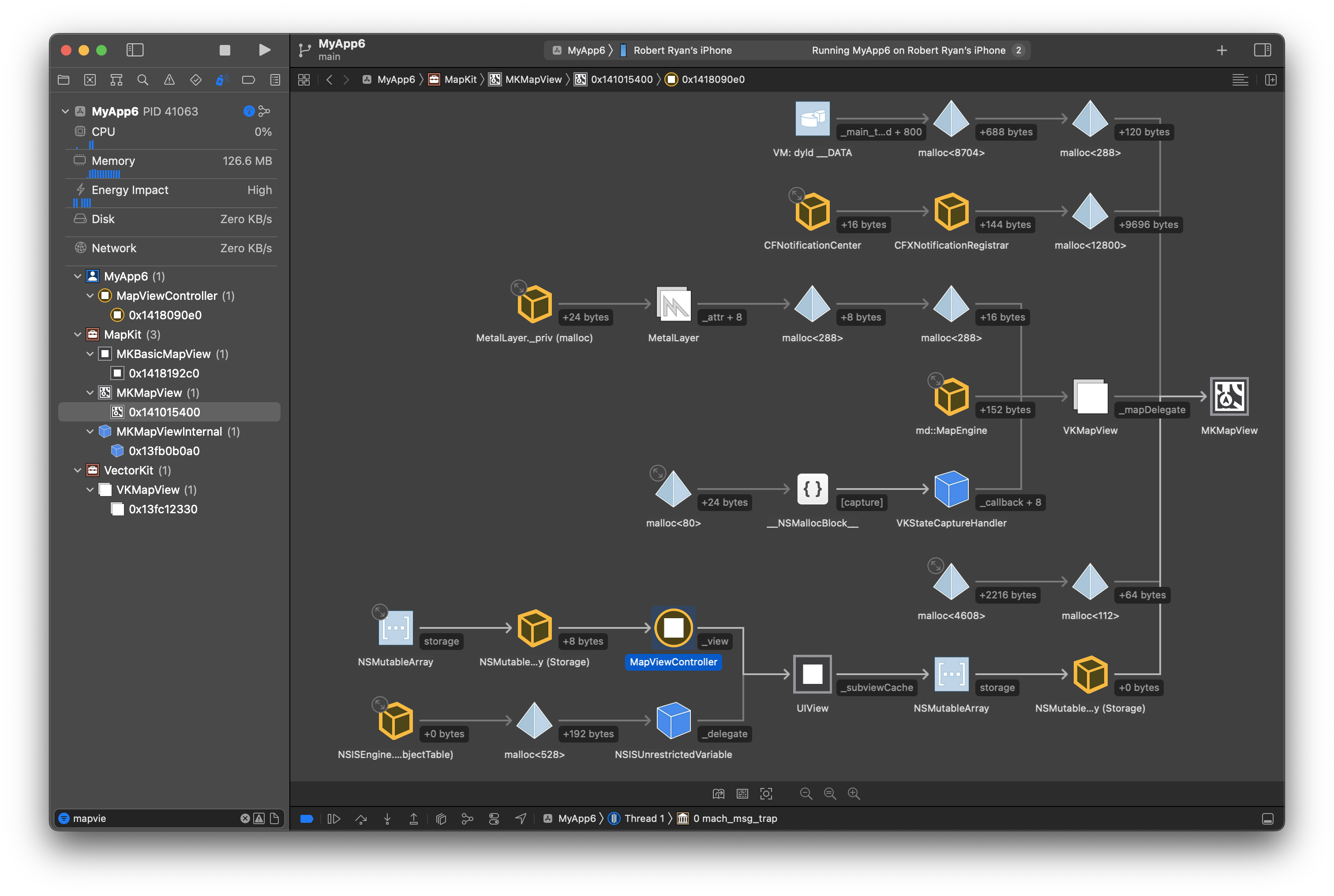Select the network activity icon
Viewport: 1334px width, 896px height.
tap(79, 247)
